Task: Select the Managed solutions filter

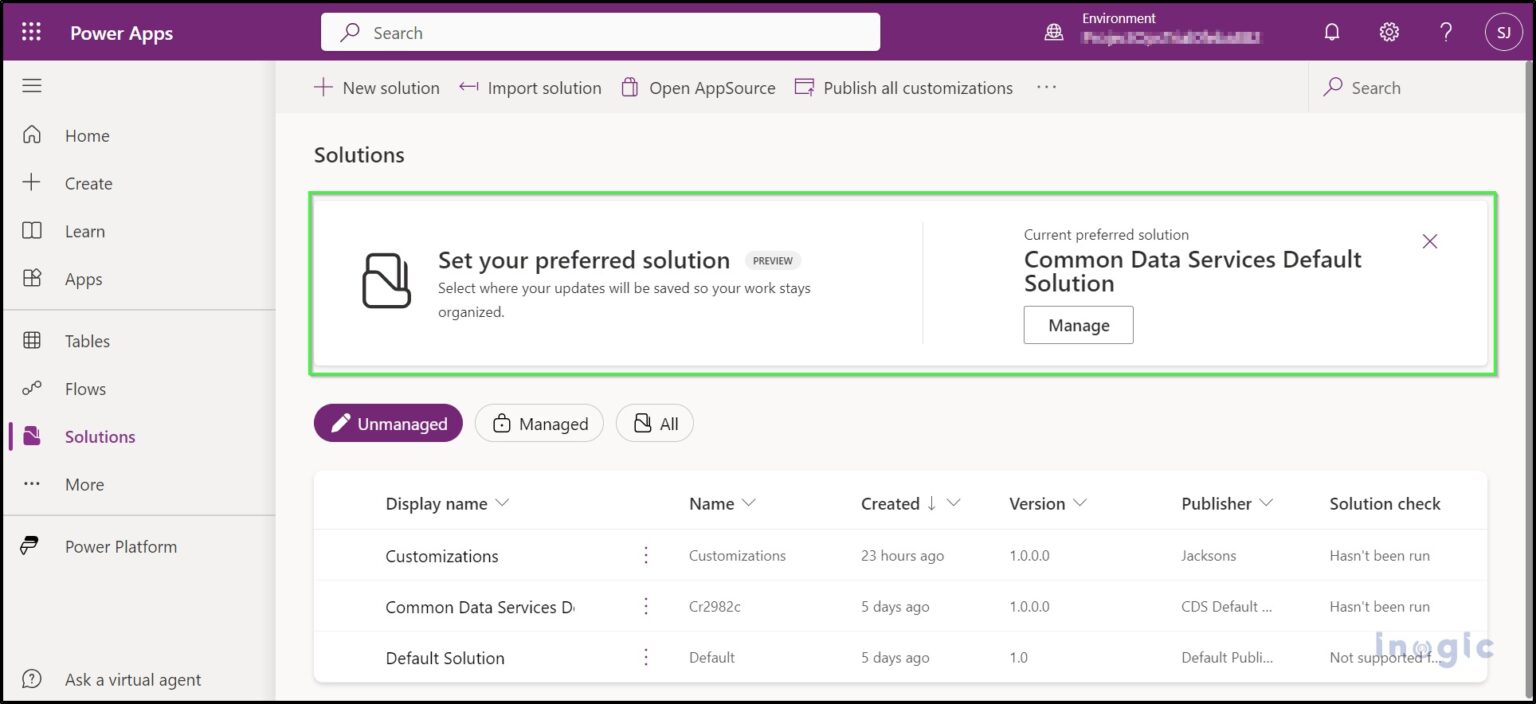Action: (539, 423)
